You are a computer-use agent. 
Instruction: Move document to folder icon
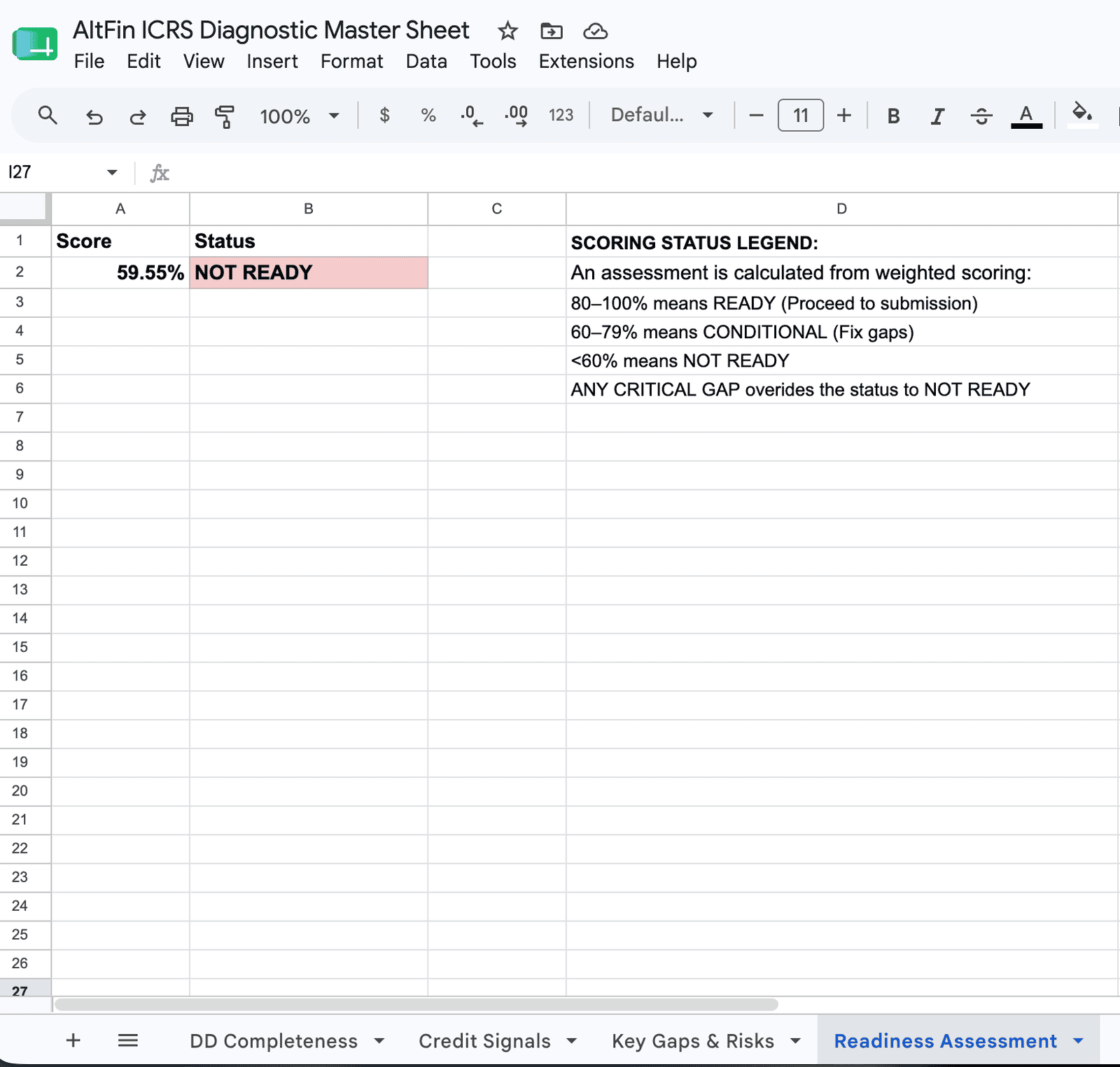tap(552, 31)
